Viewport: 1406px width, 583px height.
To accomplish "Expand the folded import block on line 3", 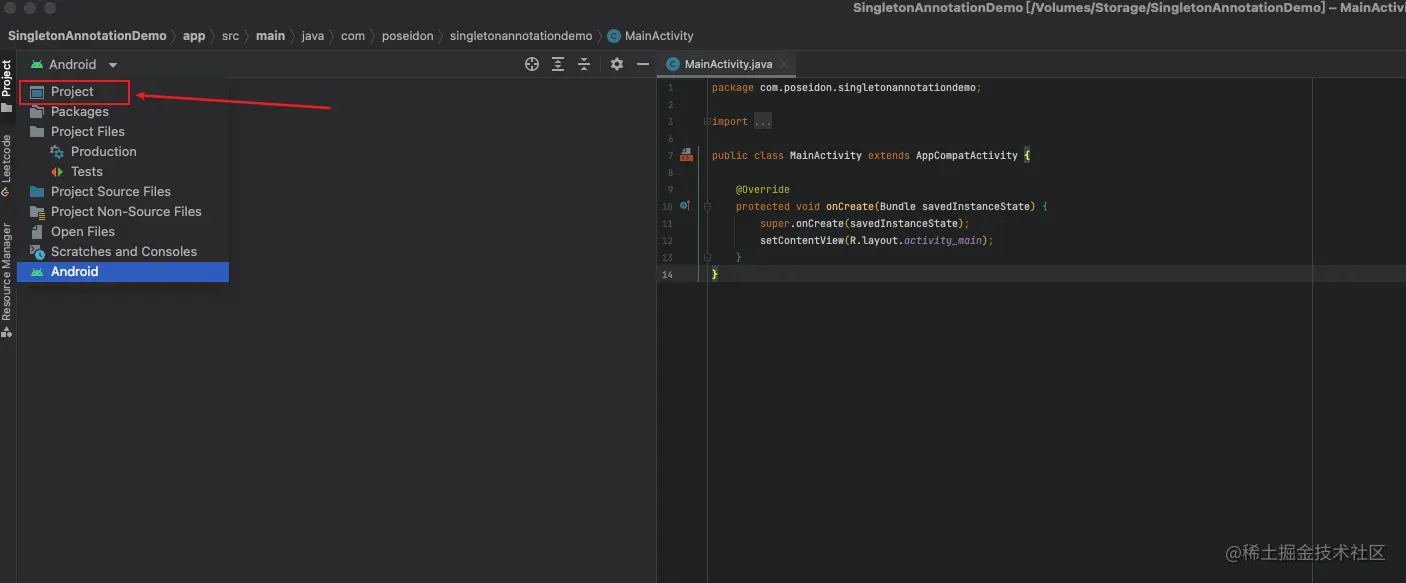I will coord(706,121).
